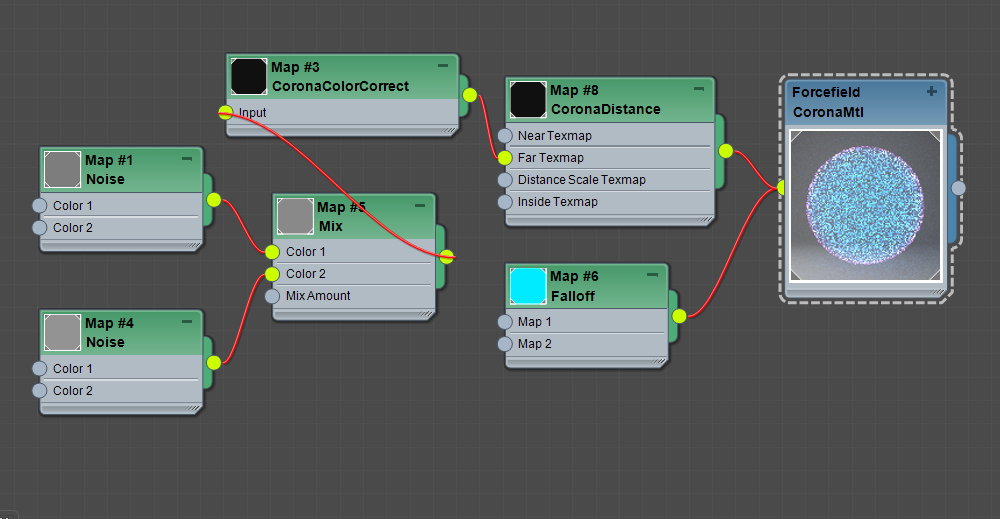This screenshot has height=519, width=1000.
Task: Select the Map #3 CoronaColorCorrect title
Action: 340,77
